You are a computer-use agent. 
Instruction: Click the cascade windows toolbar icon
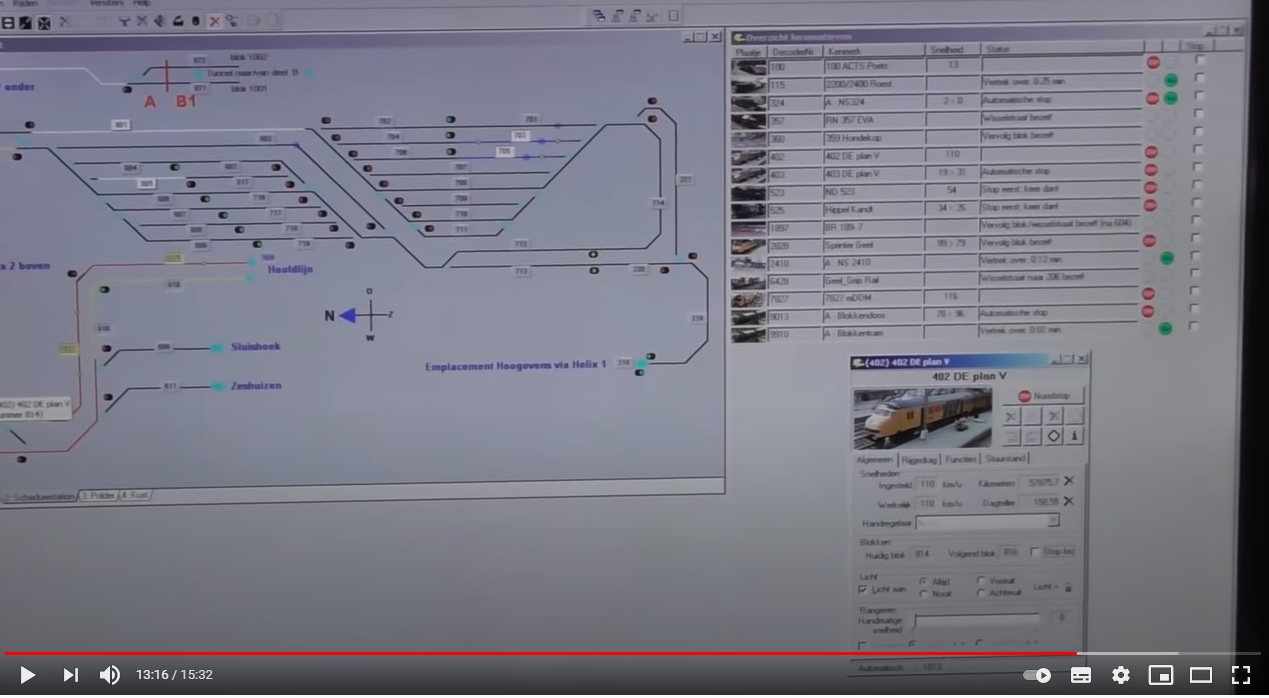click(x=598, y=15)
